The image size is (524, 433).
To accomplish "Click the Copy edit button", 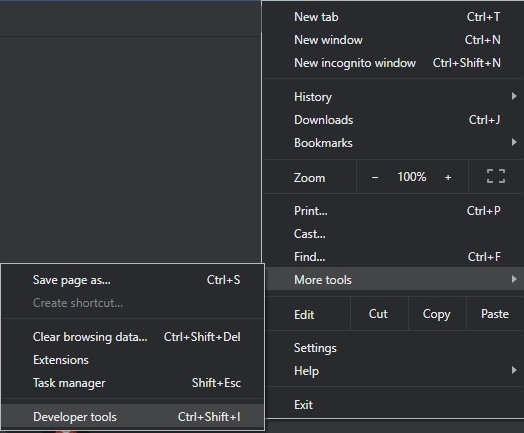I will pos(437,314).
